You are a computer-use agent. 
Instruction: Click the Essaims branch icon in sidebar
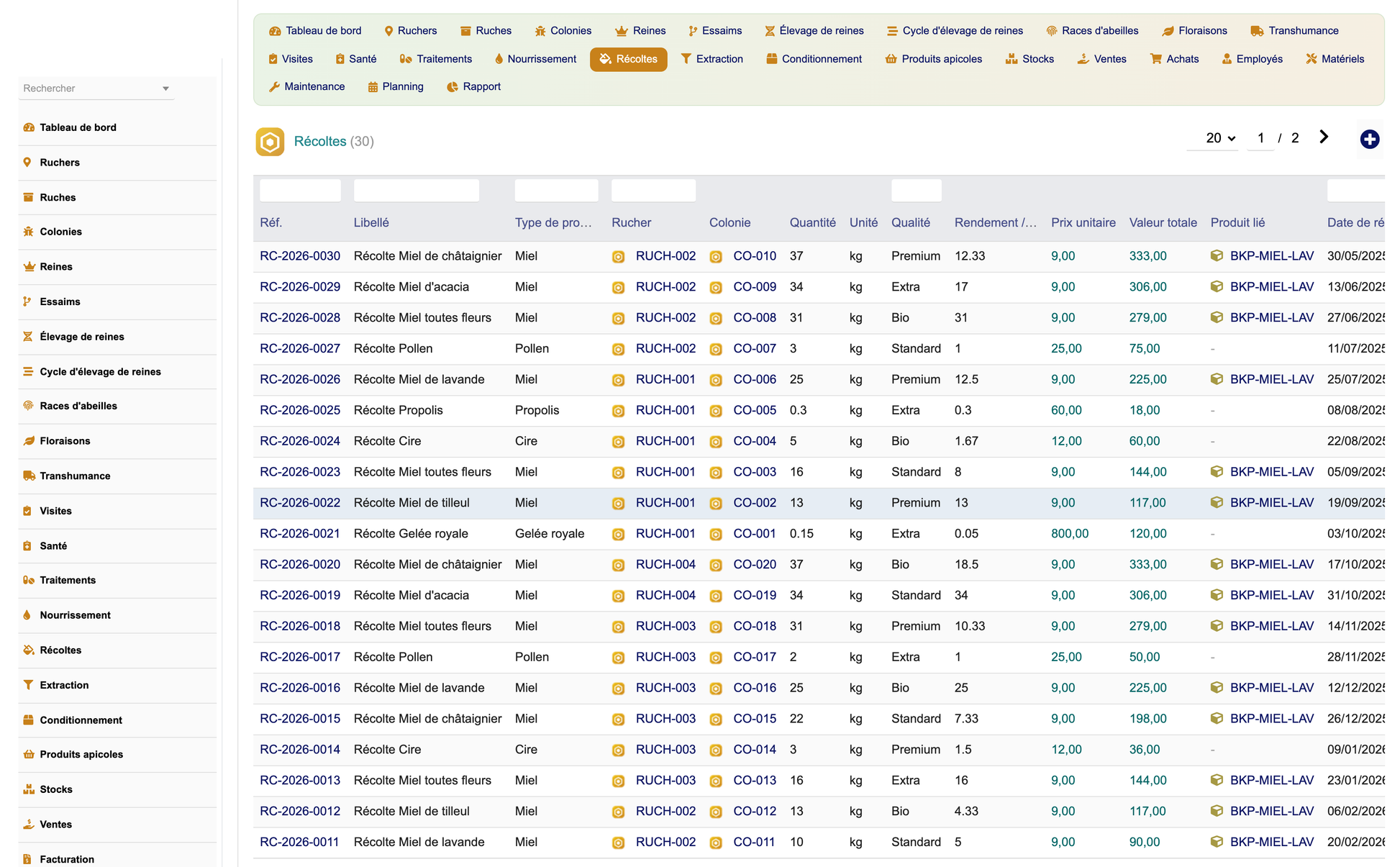point(27,301)
